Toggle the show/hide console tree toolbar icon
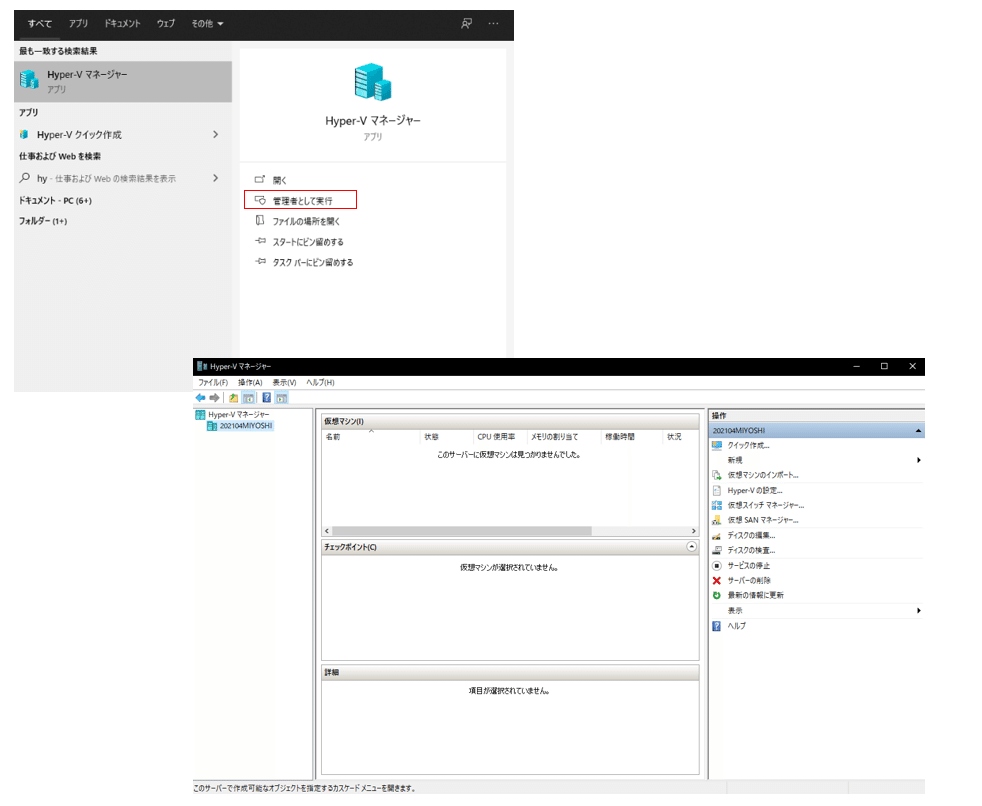Viewport: 982px width, 806px height. click(x=249, y=398)
